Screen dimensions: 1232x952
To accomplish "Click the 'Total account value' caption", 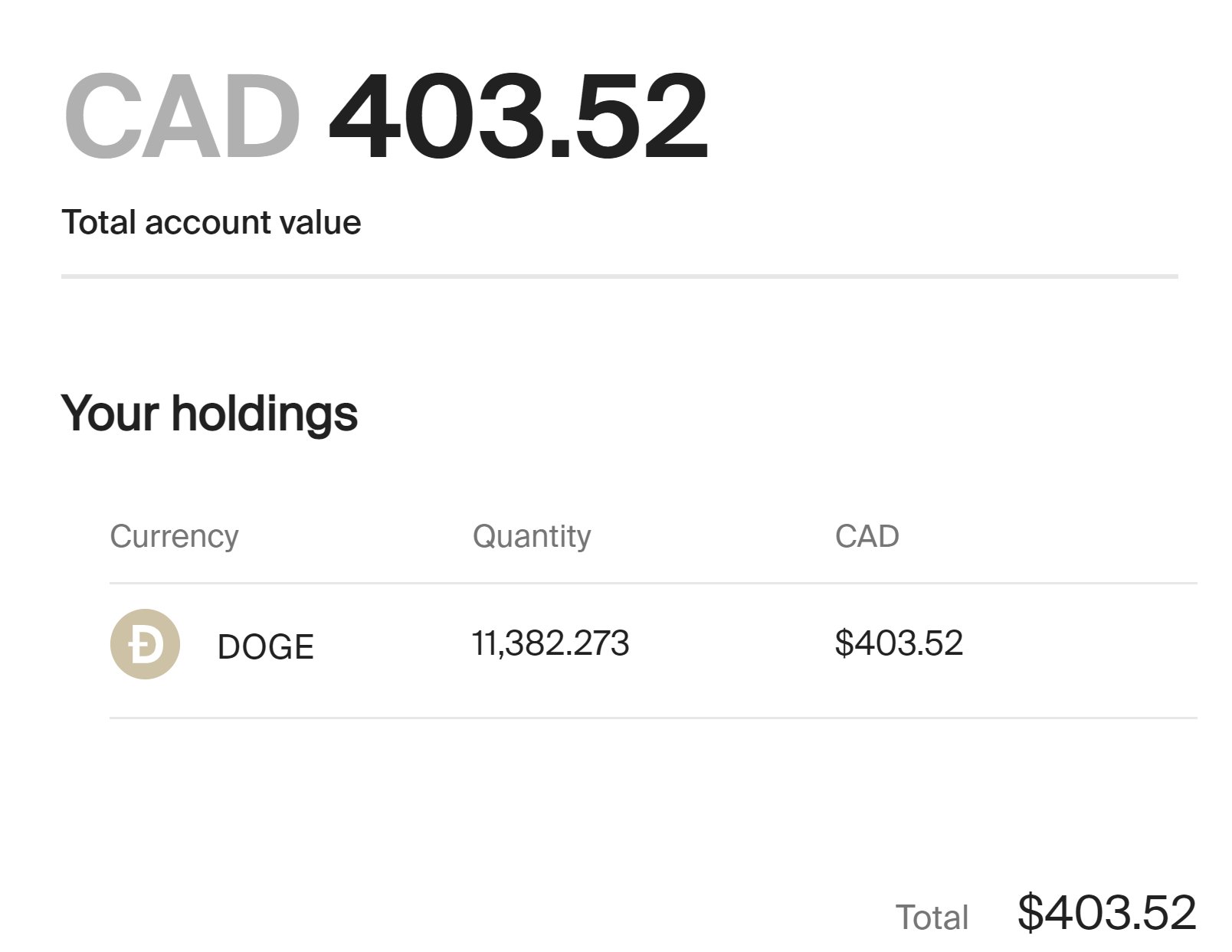I will click(211, 223).
